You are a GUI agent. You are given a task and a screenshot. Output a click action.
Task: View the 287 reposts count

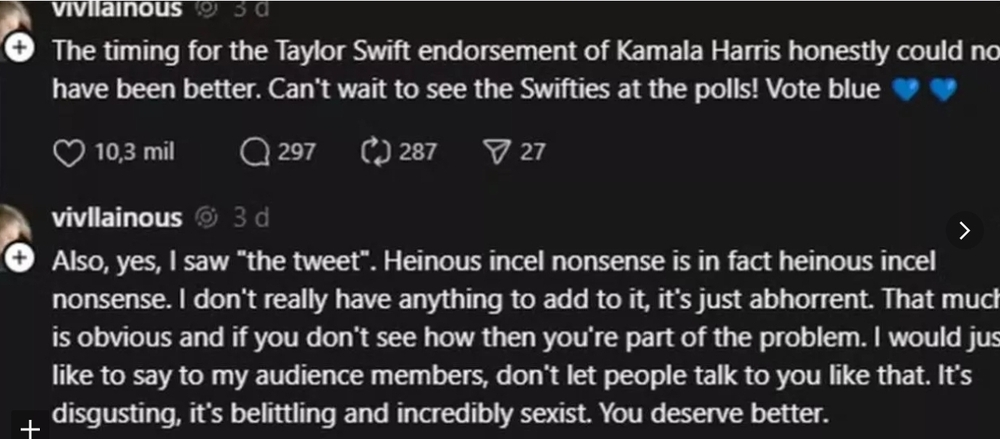[418, 152]
